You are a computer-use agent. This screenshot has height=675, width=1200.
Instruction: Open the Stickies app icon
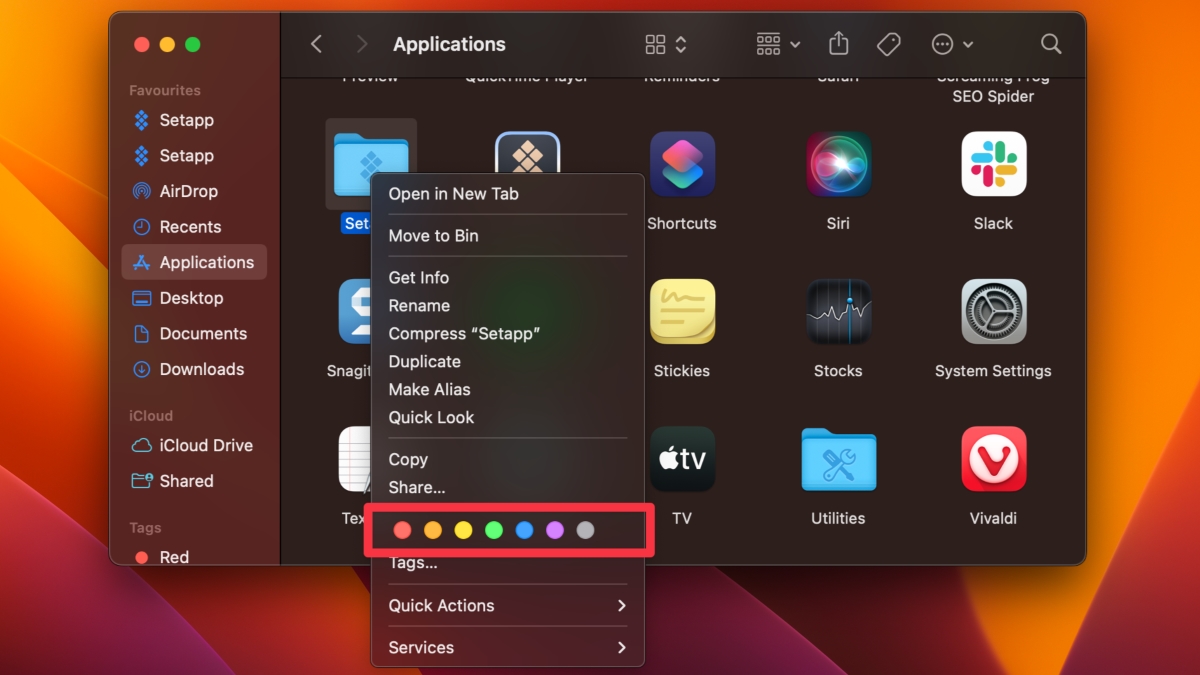(682, 311)
